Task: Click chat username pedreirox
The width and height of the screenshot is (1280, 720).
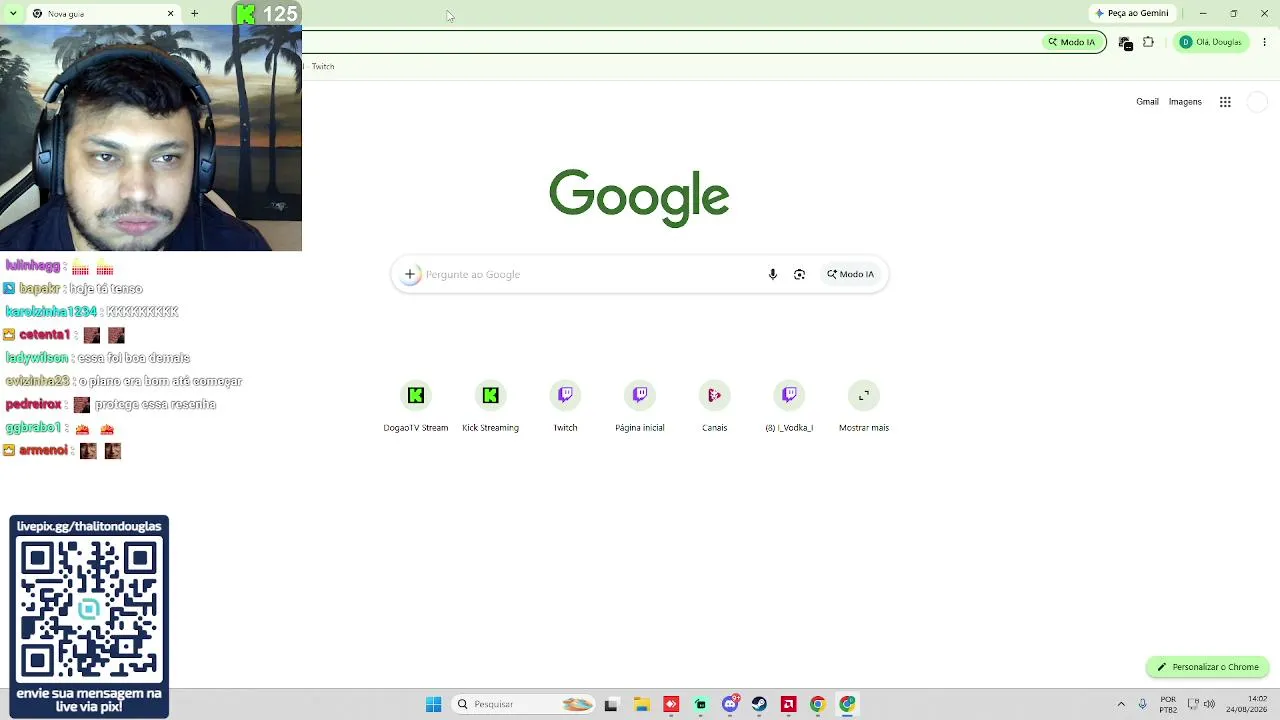Action: coord(33,405)
